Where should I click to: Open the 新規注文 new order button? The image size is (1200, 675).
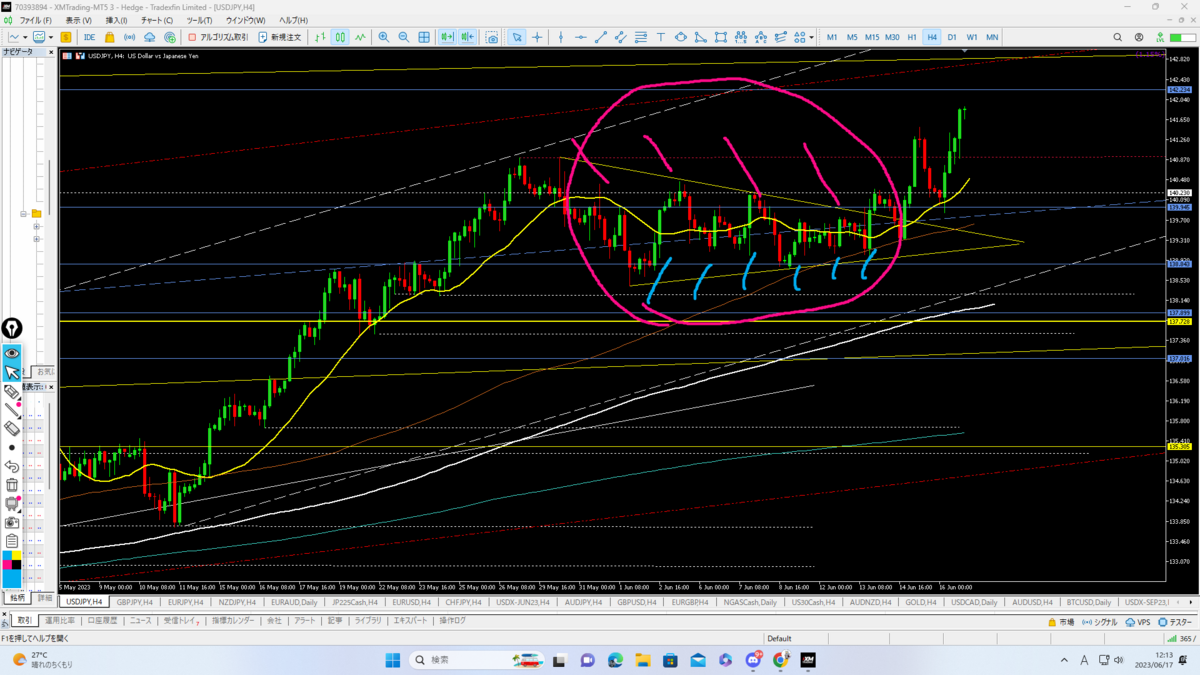click(x=280, y=37)
